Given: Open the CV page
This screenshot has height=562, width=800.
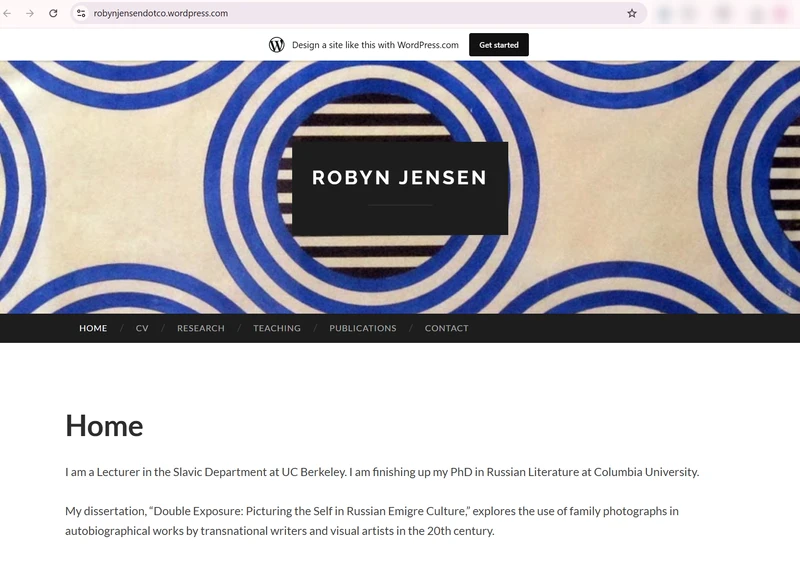Looking at the screenshot, I should (x=142, y=328).
